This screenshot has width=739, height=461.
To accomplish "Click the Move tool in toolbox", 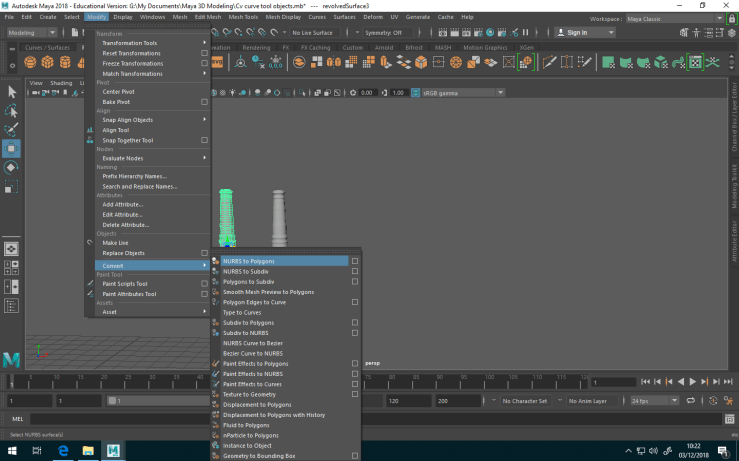I will [12, 149].
